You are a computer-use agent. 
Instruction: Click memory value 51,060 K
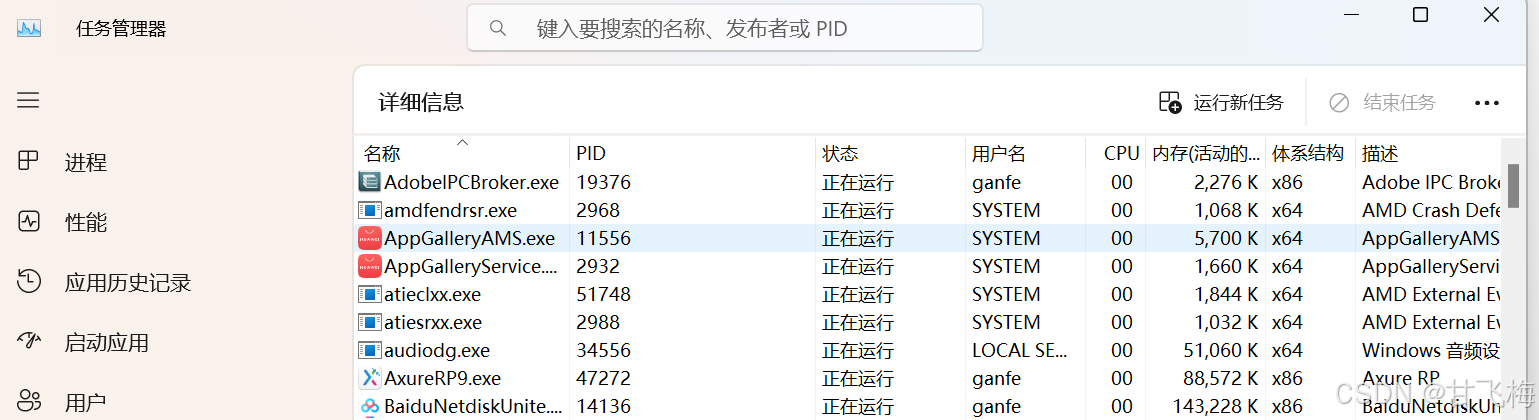[1220, 350]
